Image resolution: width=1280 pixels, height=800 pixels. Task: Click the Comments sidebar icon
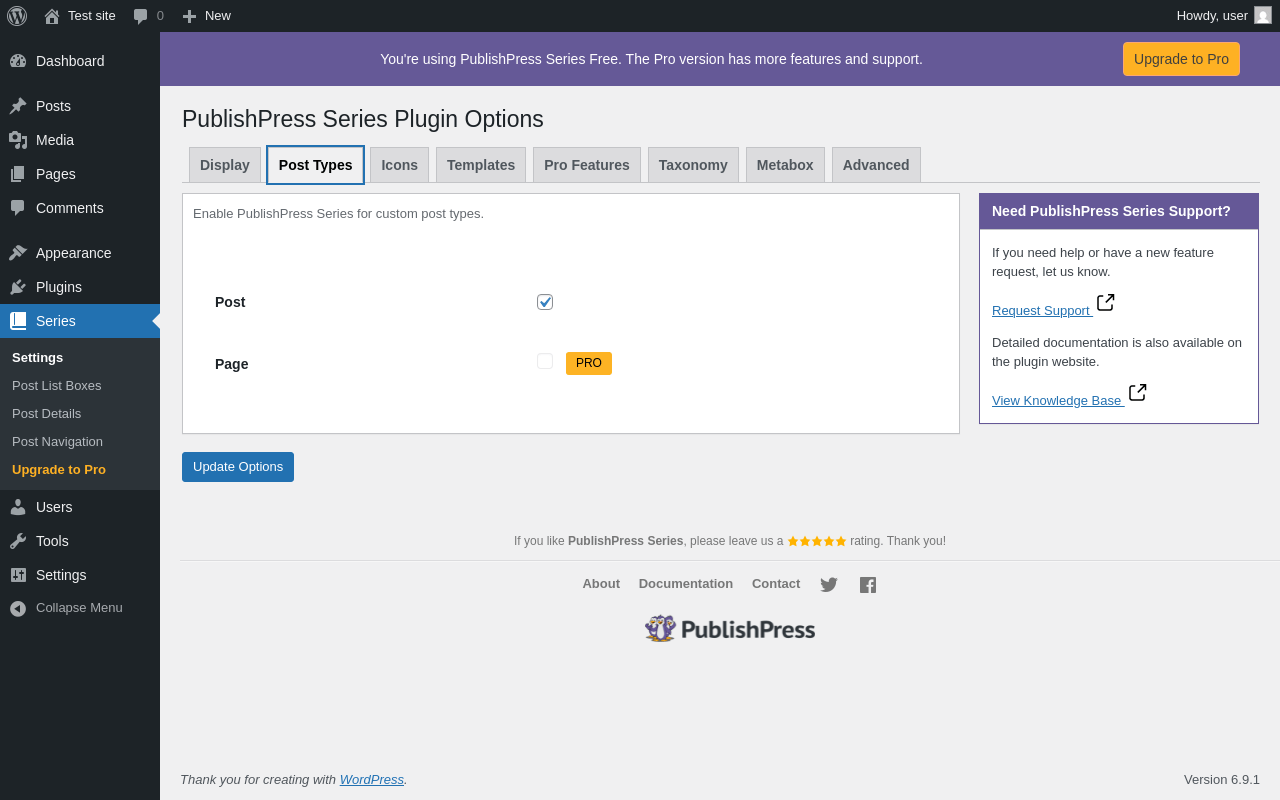18,208
